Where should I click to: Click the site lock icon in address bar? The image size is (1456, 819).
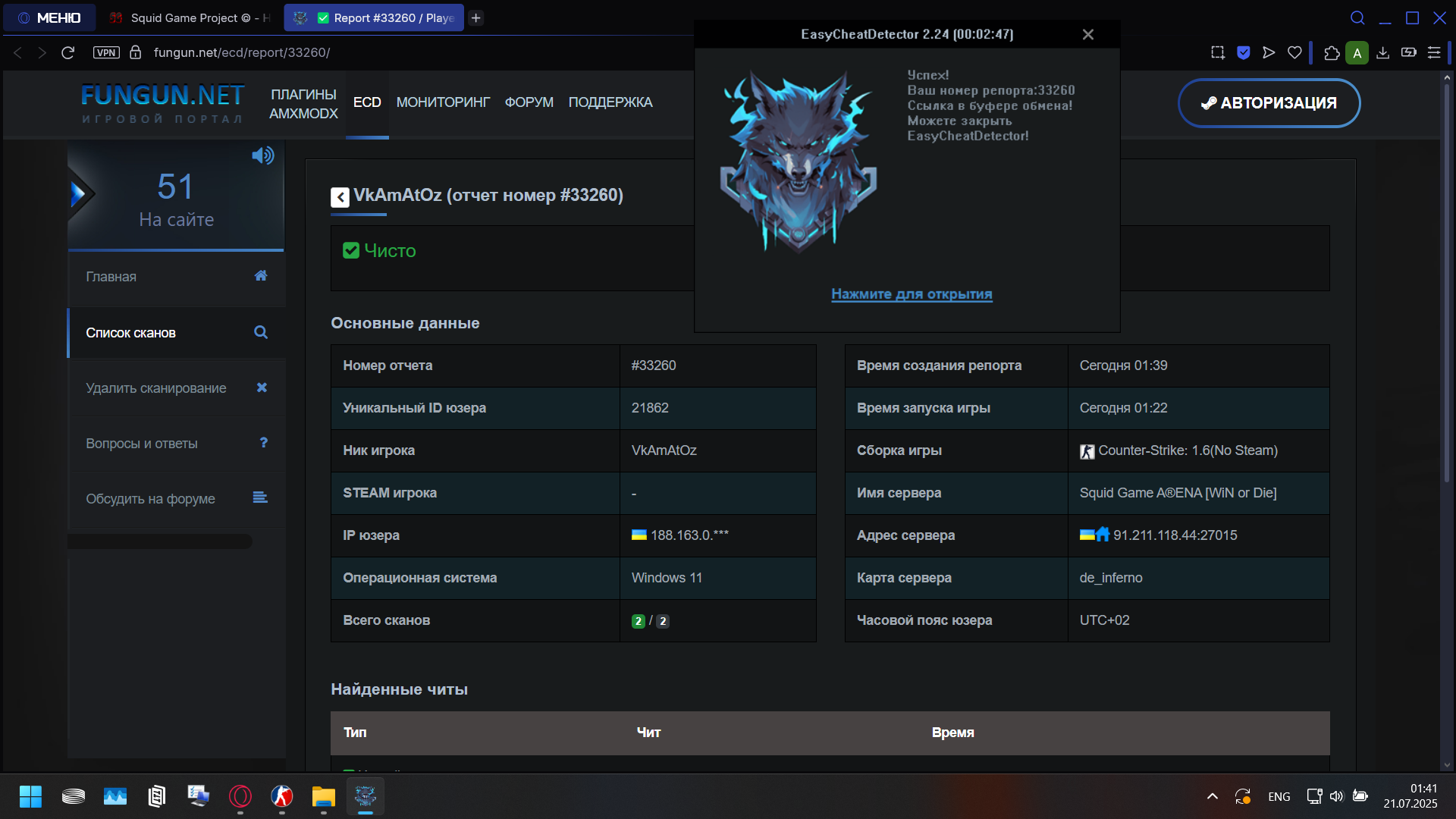(x=136, y=52)
